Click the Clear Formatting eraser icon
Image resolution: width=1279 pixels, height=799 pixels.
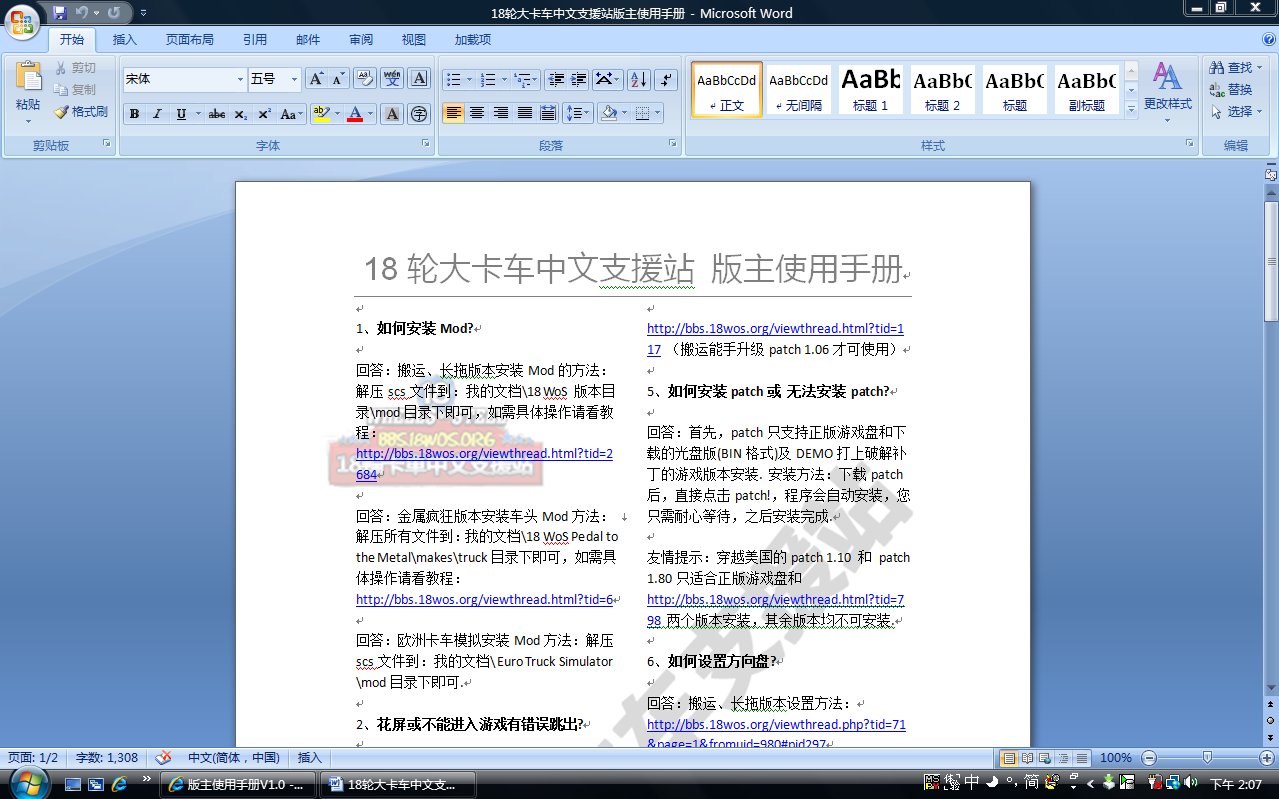(365, 79)
